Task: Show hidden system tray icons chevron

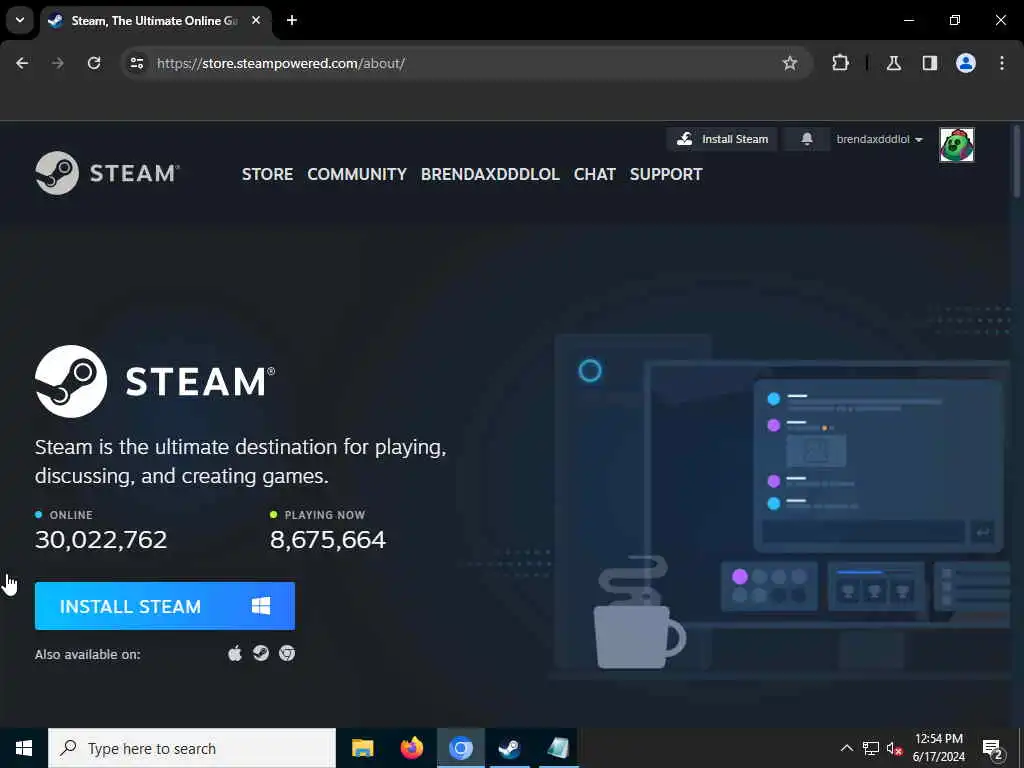Action: tap(846, 748)
